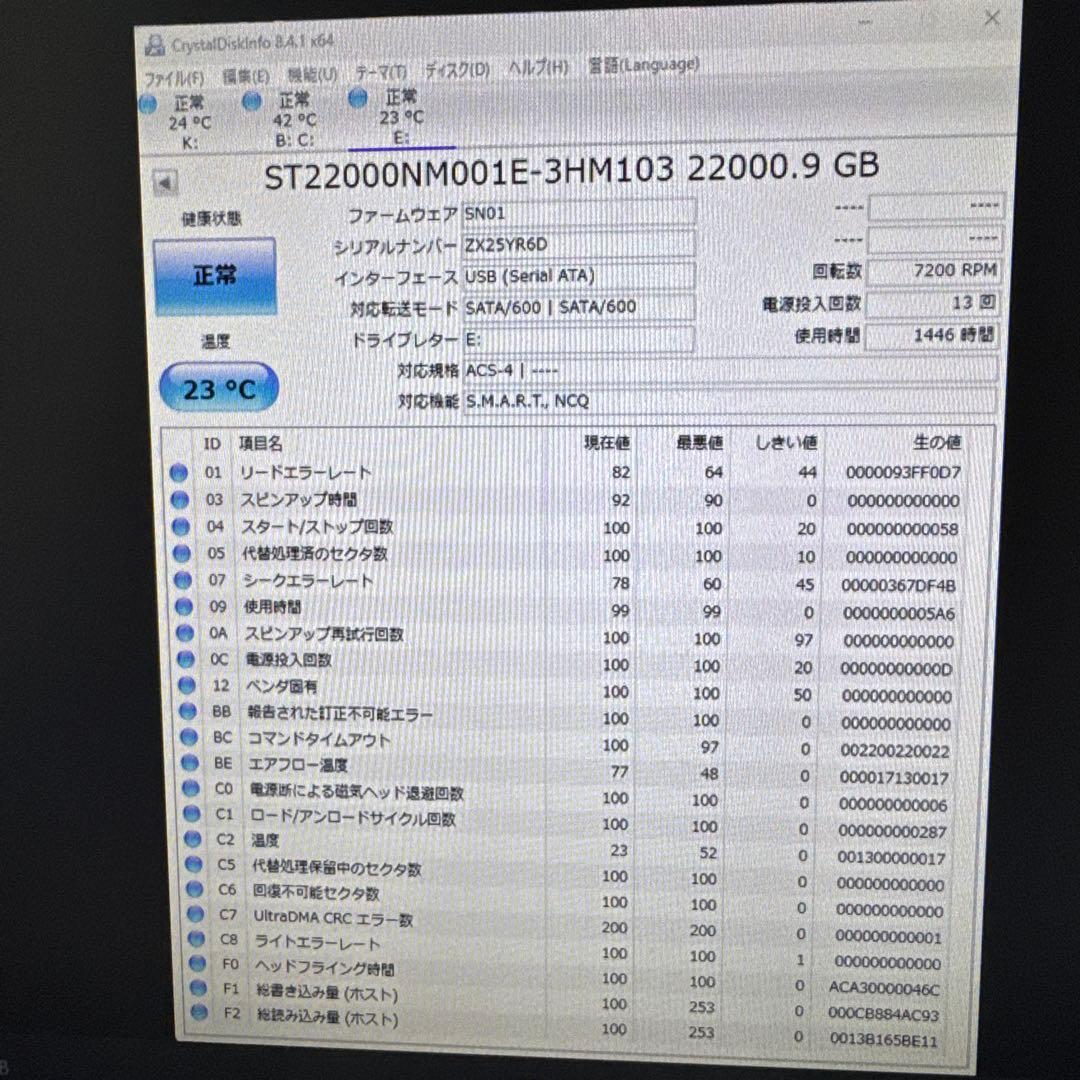
Task: Click the CrystalDiskInfo icon in the title bar
Action: 153,42
